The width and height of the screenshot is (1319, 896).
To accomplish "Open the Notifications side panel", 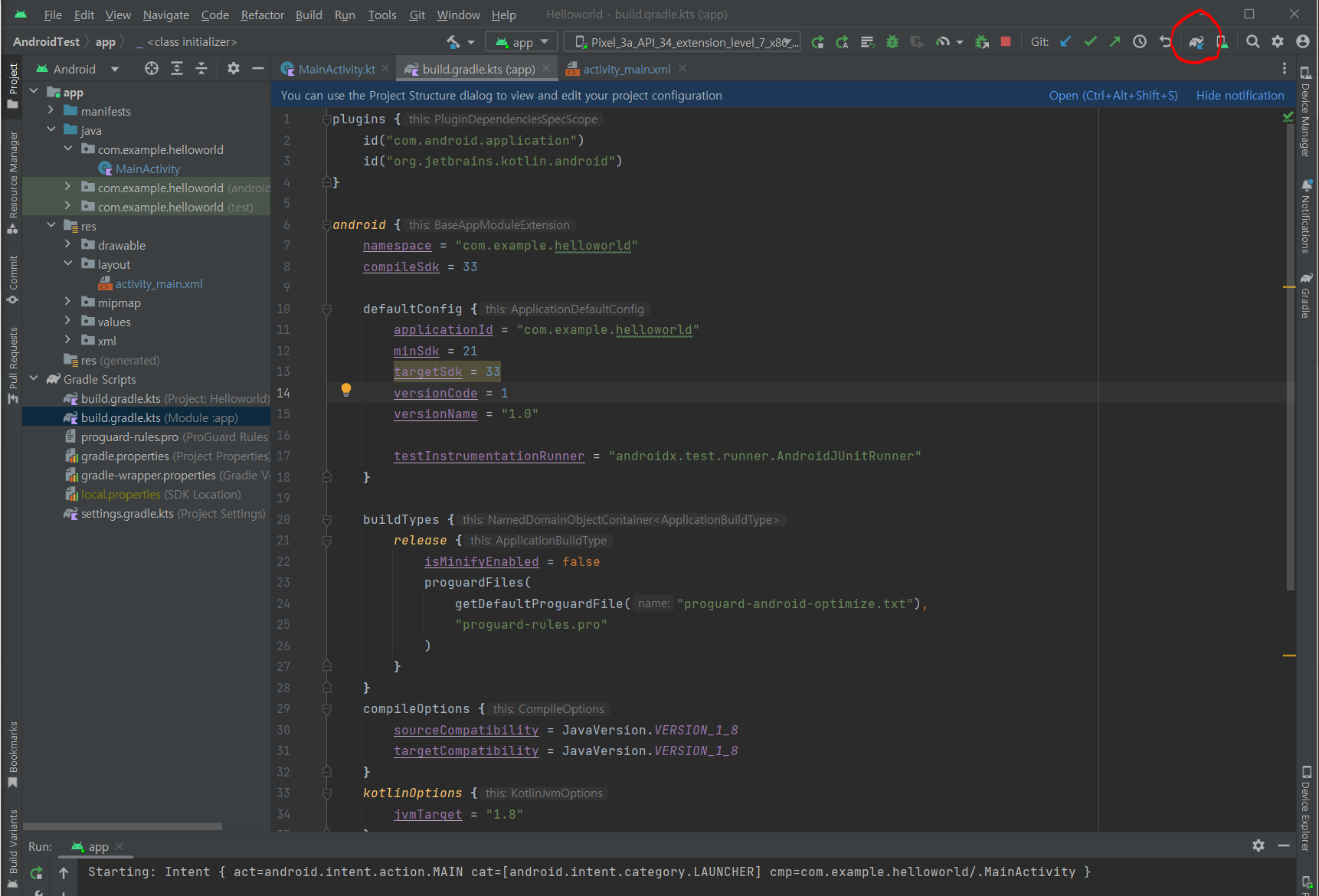I will (1306, 217).
